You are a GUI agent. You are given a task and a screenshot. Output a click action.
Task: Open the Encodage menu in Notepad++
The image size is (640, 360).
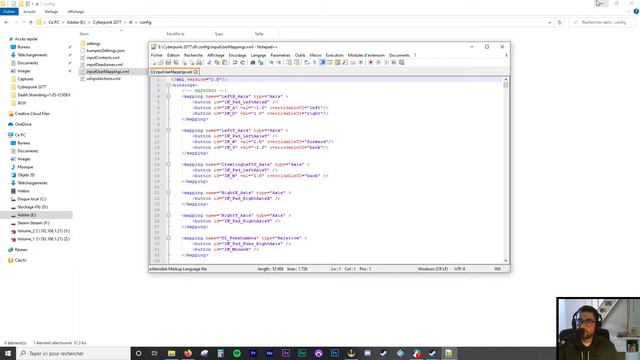click(x=238, y=55)
